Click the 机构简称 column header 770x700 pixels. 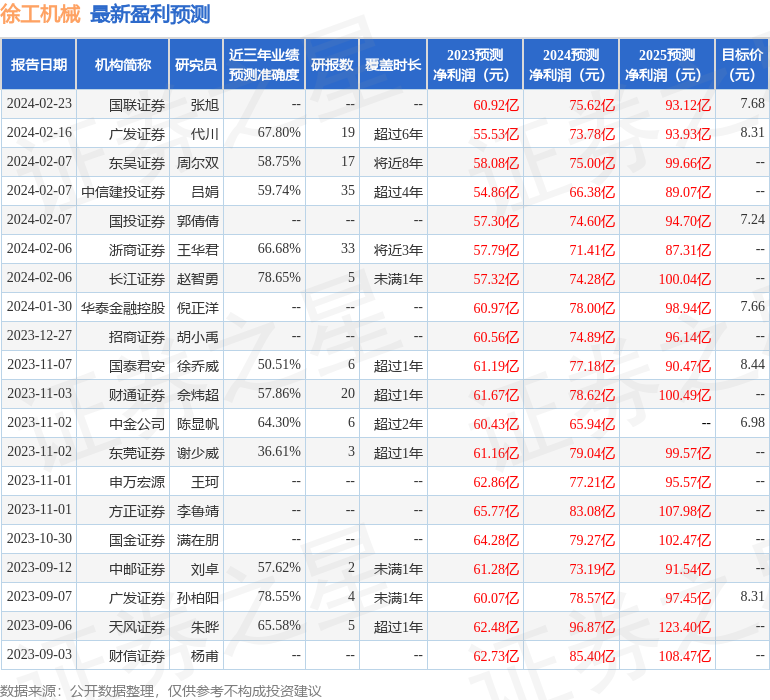click(x=123, y=64)
